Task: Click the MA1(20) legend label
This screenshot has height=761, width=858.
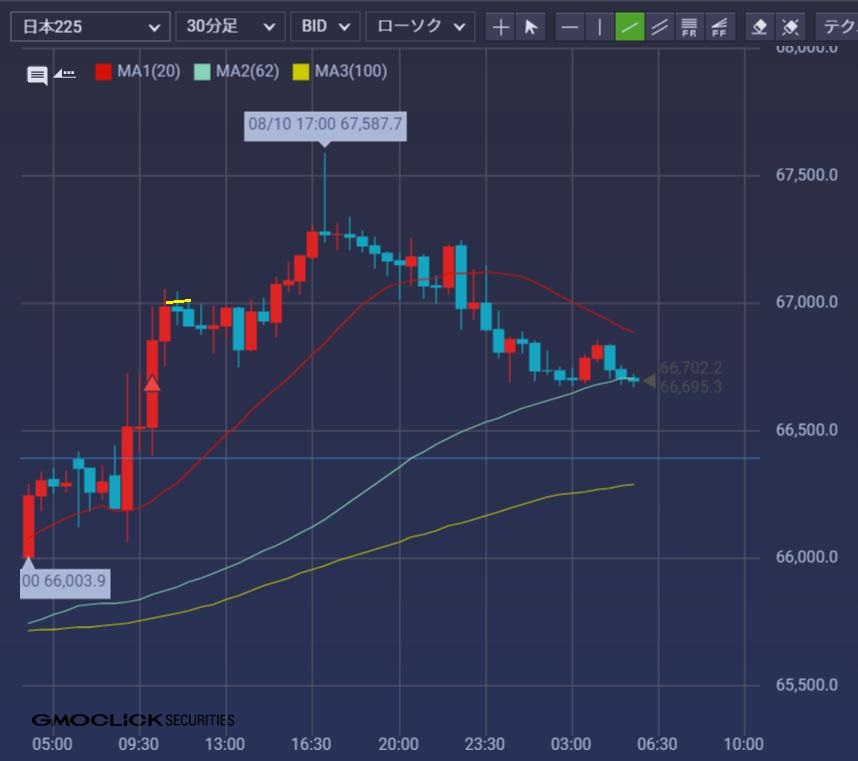Action: [x=148, y=71]
